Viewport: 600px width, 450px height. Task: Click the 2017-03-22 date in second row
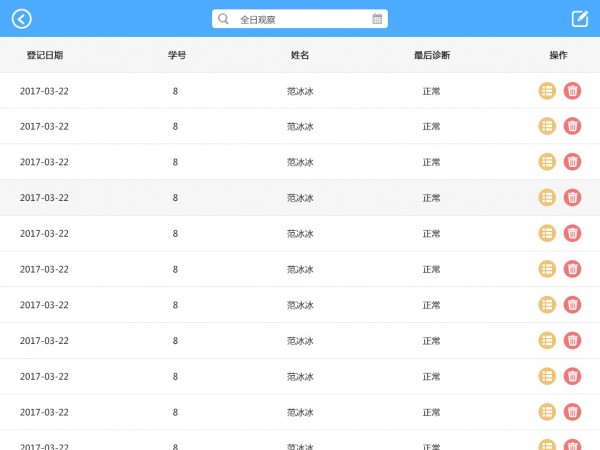44,126
